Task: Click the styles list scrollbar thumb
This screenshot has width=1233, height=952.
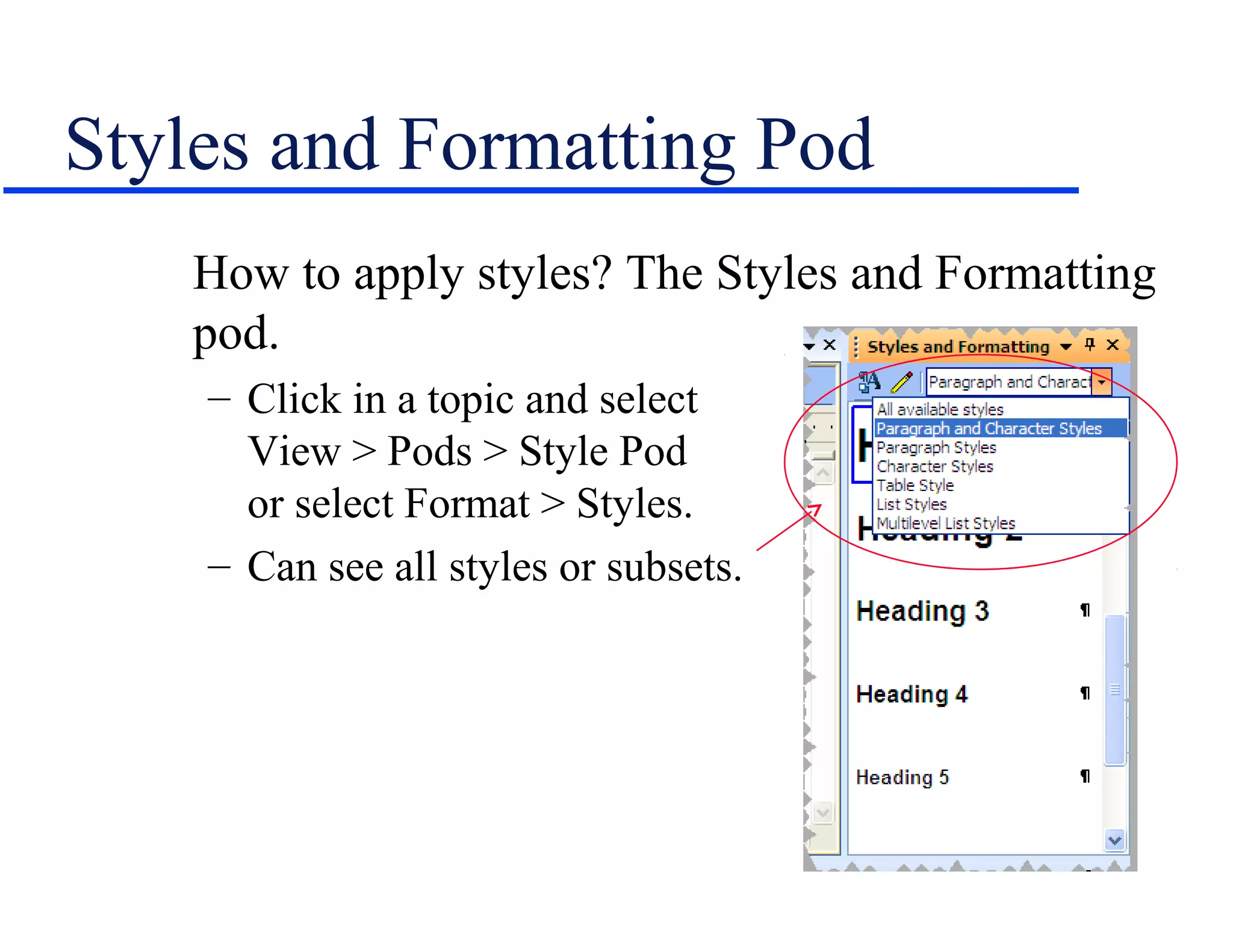Action: point(1115,690)
